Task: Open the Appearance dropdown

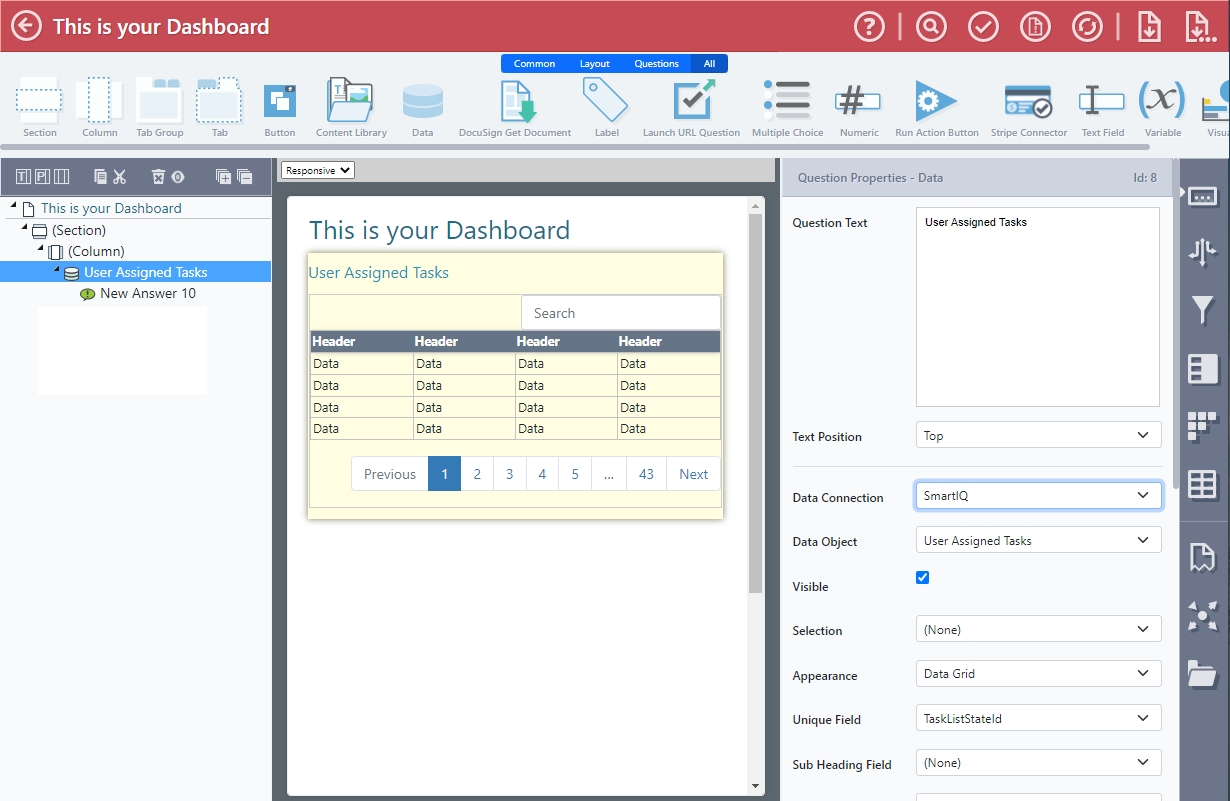Action: point(1038,673)
